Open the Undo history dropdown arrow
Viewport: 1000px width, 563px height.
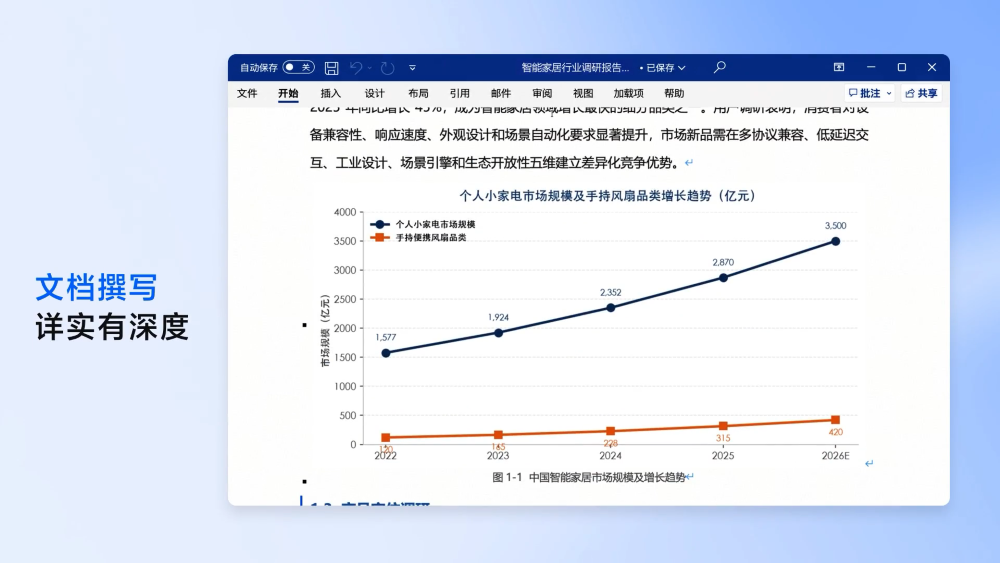click(x=370, y=68)
